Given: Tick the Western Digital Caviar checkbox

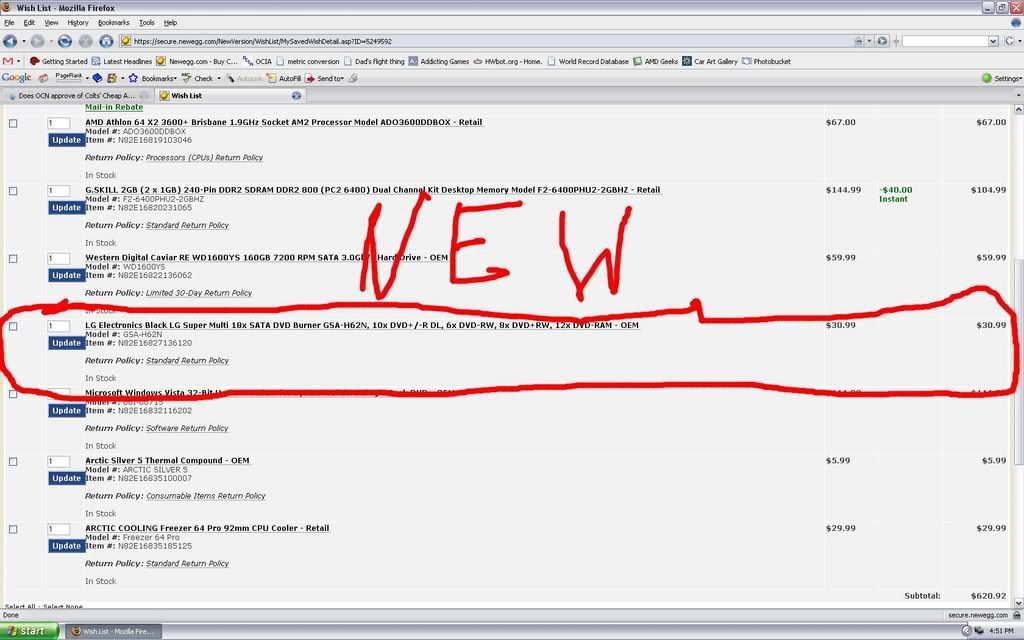Looking at the screenshot, I should click(13, 259).
